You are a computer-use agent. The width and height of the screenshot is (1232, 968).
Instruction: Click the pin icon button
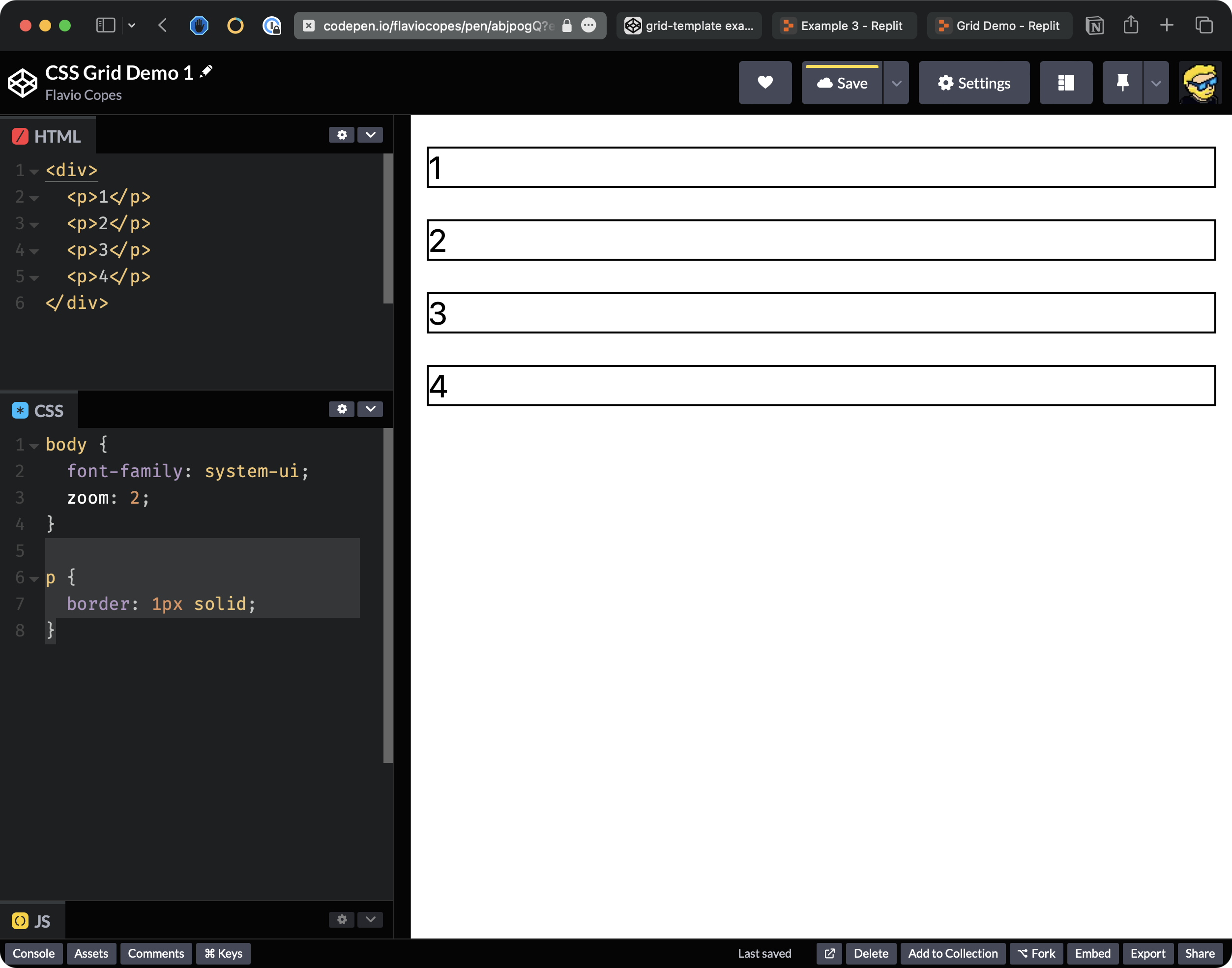pyautogui.click(x=1122, y=83)
